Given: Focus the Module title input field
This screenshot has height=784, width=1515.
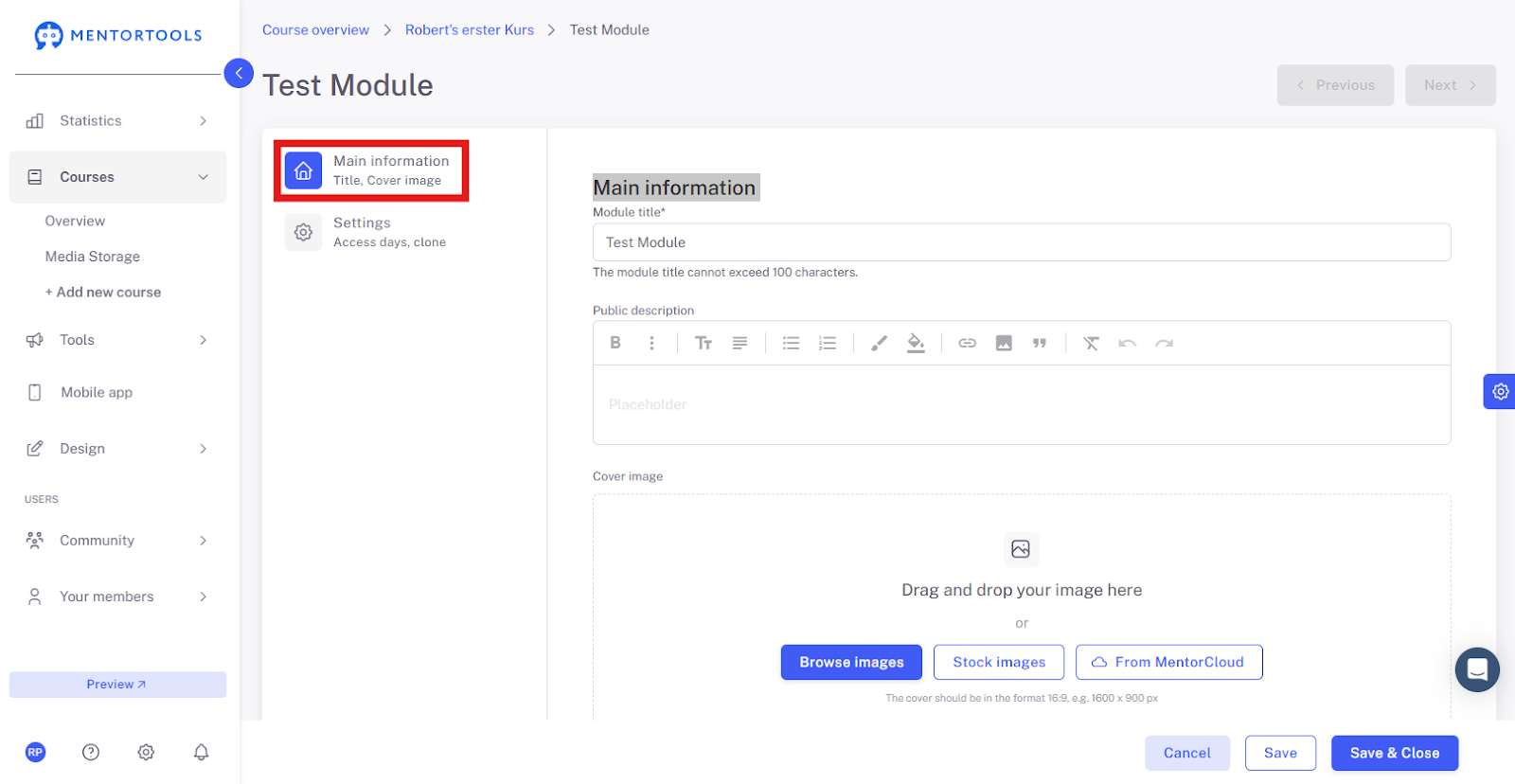Looking at the screenshot, I should coord(1022,242).
